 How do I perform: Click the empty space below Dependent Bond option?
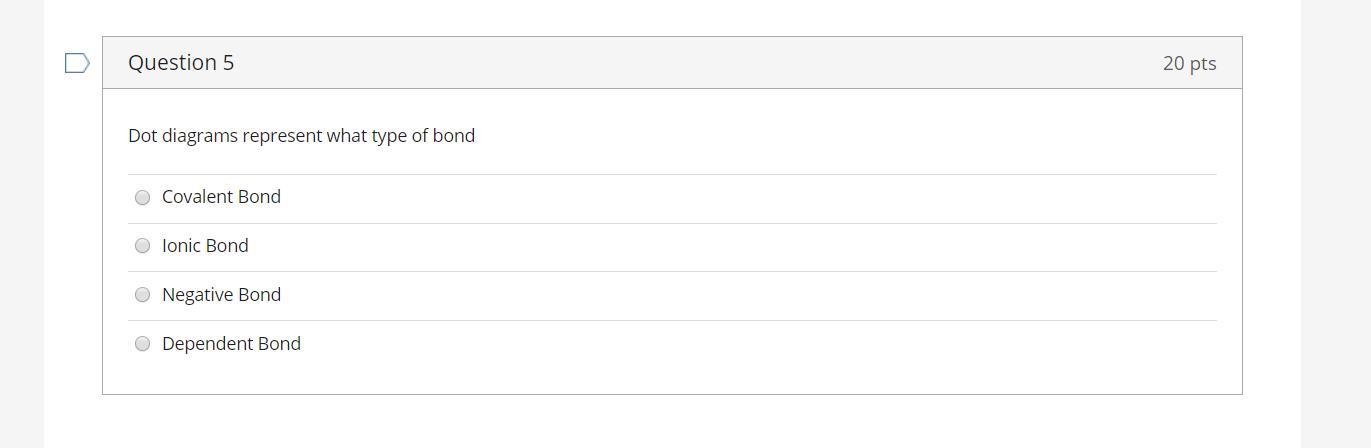tap(672, 377)
